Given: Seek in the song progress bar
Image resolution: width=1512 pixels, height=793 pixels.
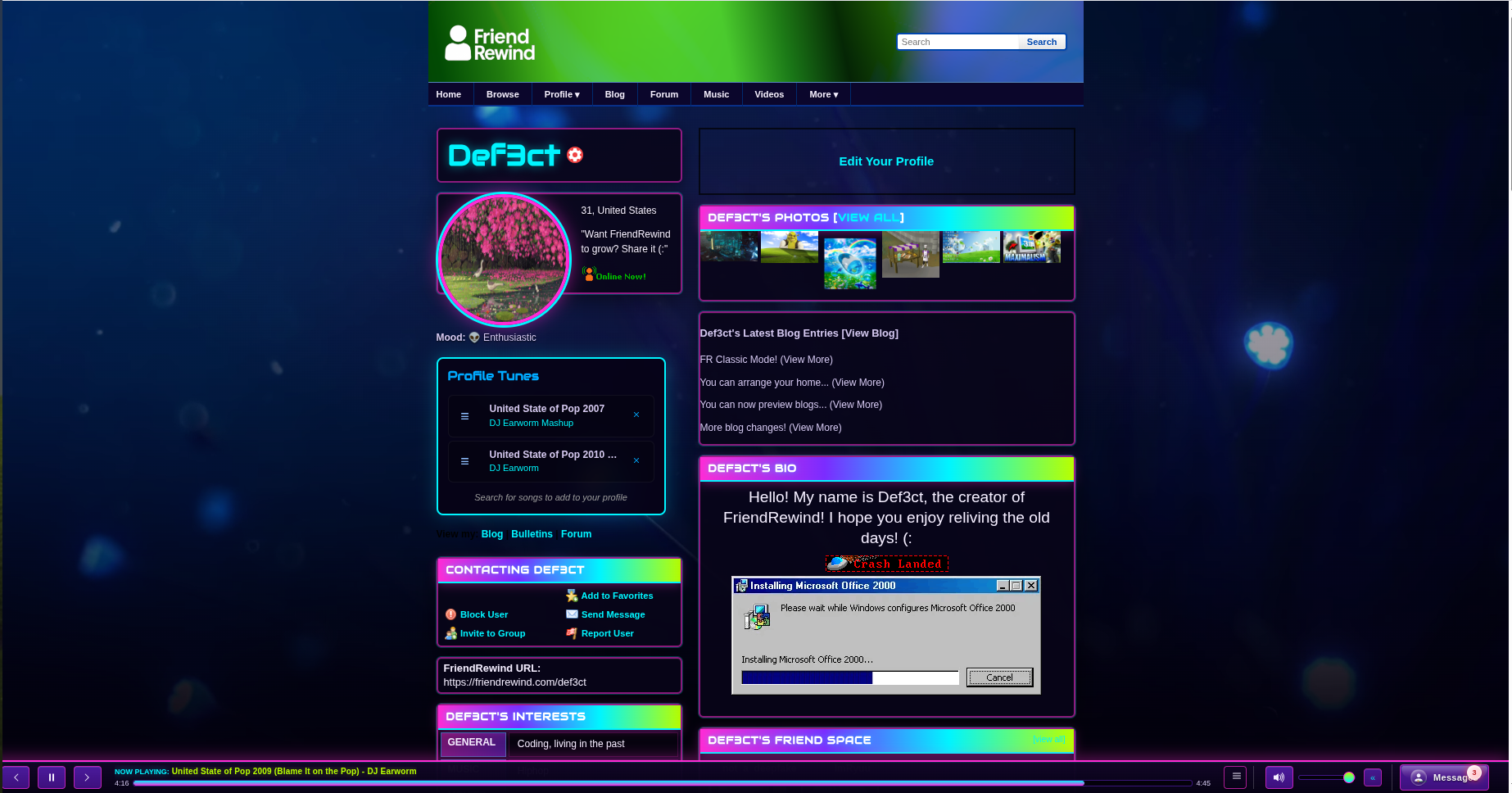Looking at the screenshot, I should tap(663, 783).
